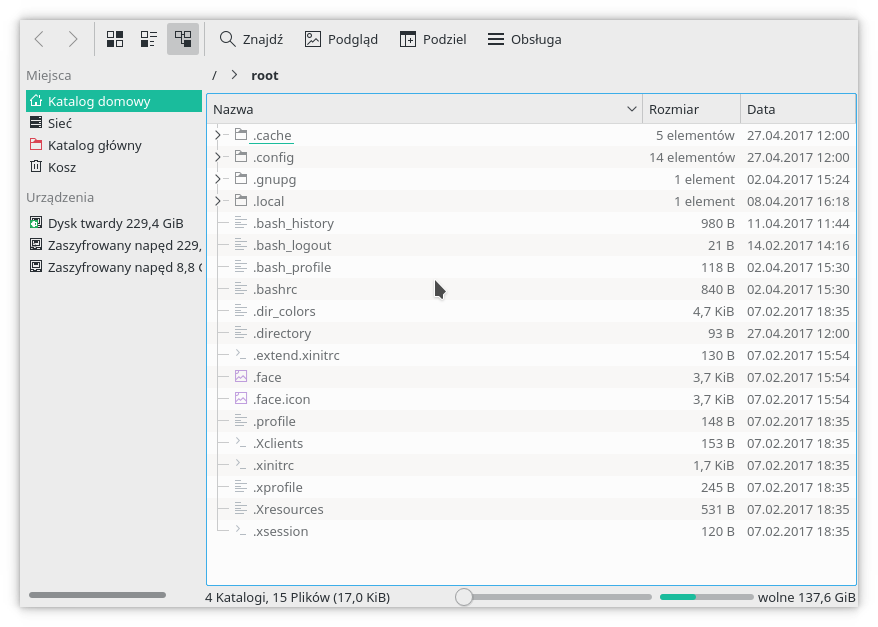Expand the .local folder
878x627 pixels.
click(218, 201)
